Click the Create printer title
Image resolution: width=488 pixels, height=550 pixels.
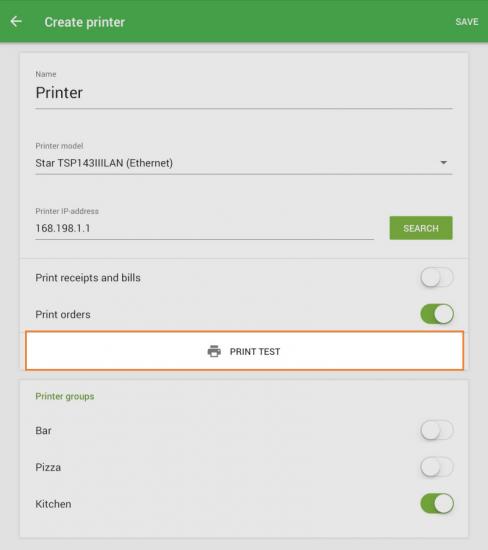pos(85,22)
